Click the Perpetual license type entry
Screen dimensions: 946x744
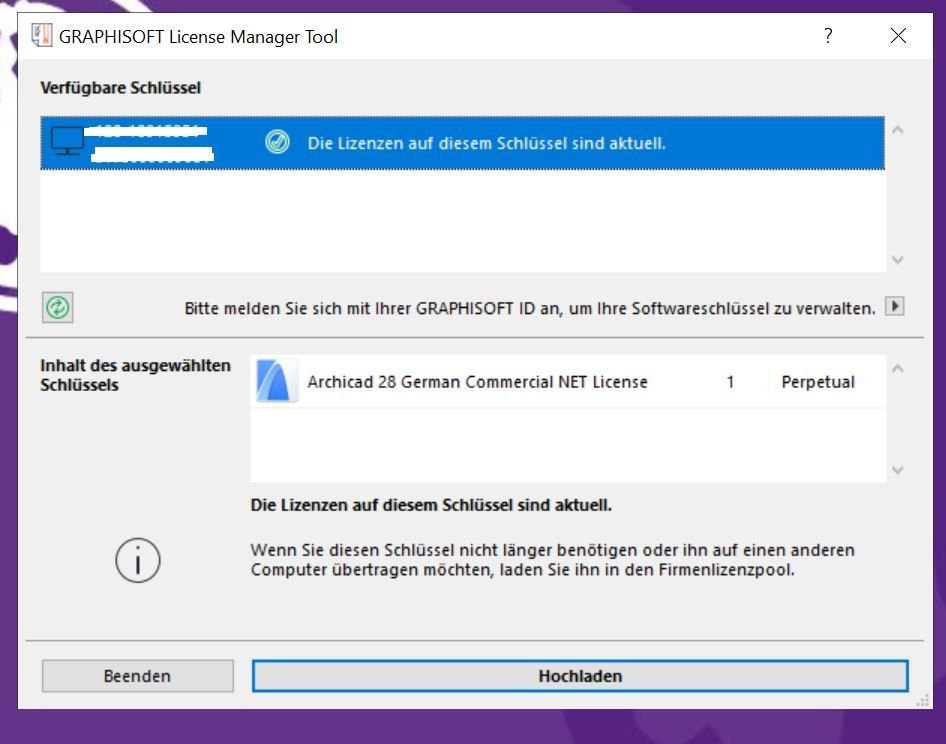818,382
